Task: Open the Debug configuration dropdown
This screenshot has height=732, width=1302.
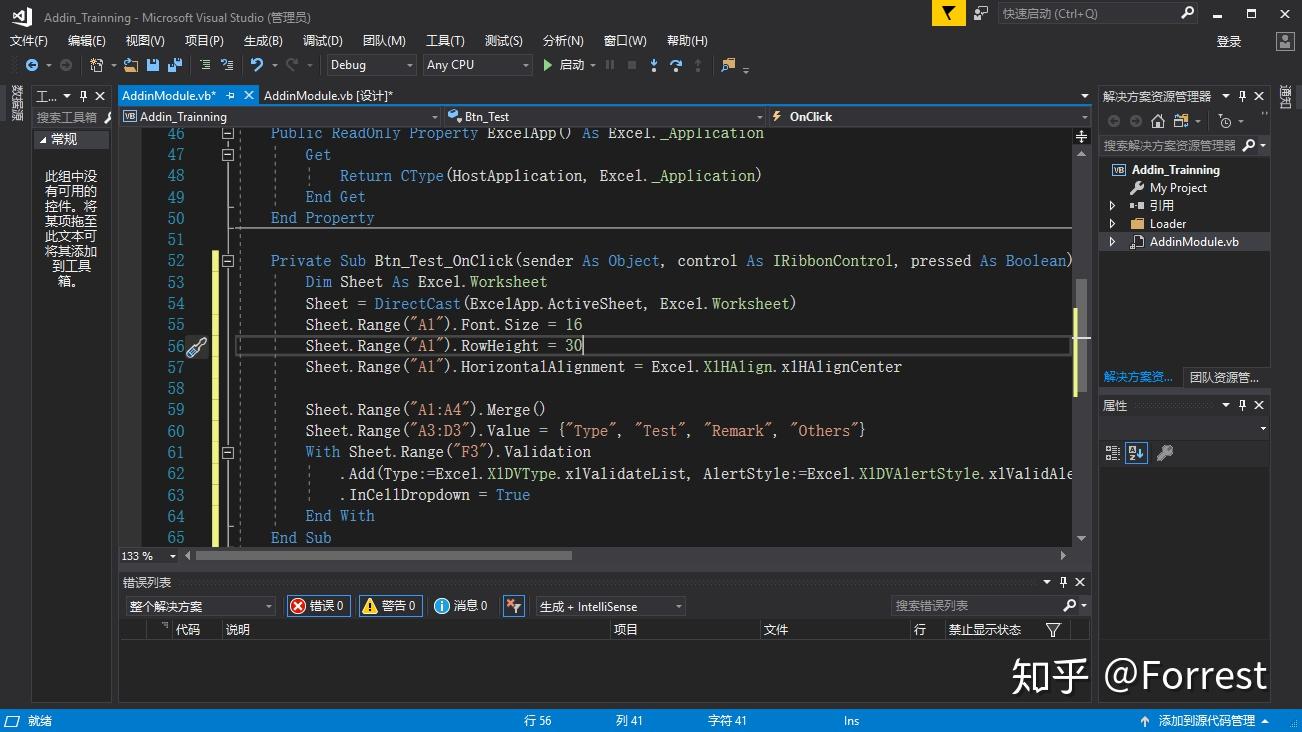Action: (x=372, y=65)
